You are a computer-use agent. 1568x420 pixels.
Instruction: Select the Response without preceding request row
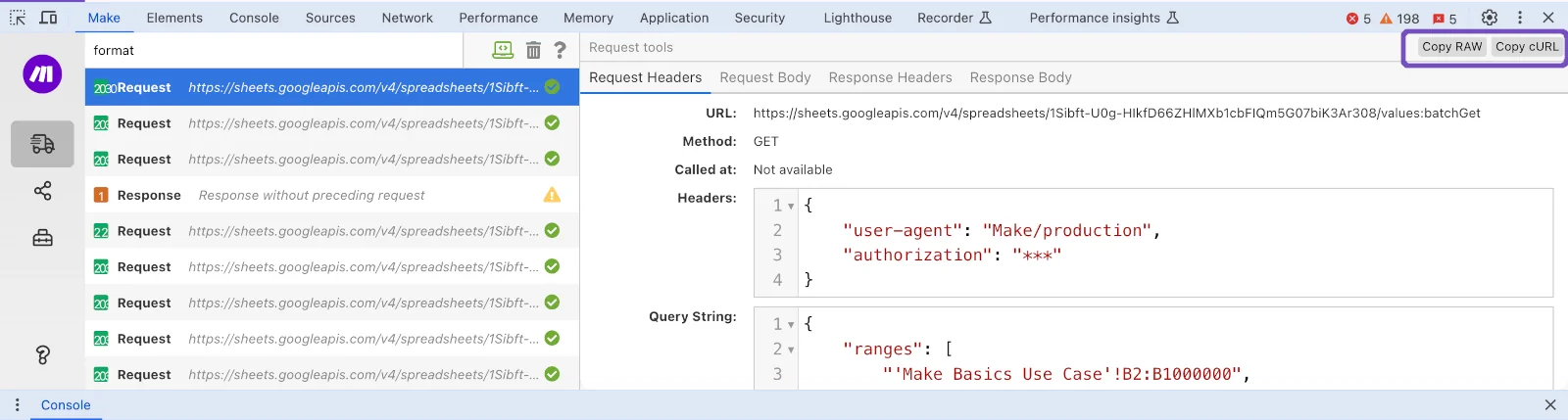tap(332, 195)
